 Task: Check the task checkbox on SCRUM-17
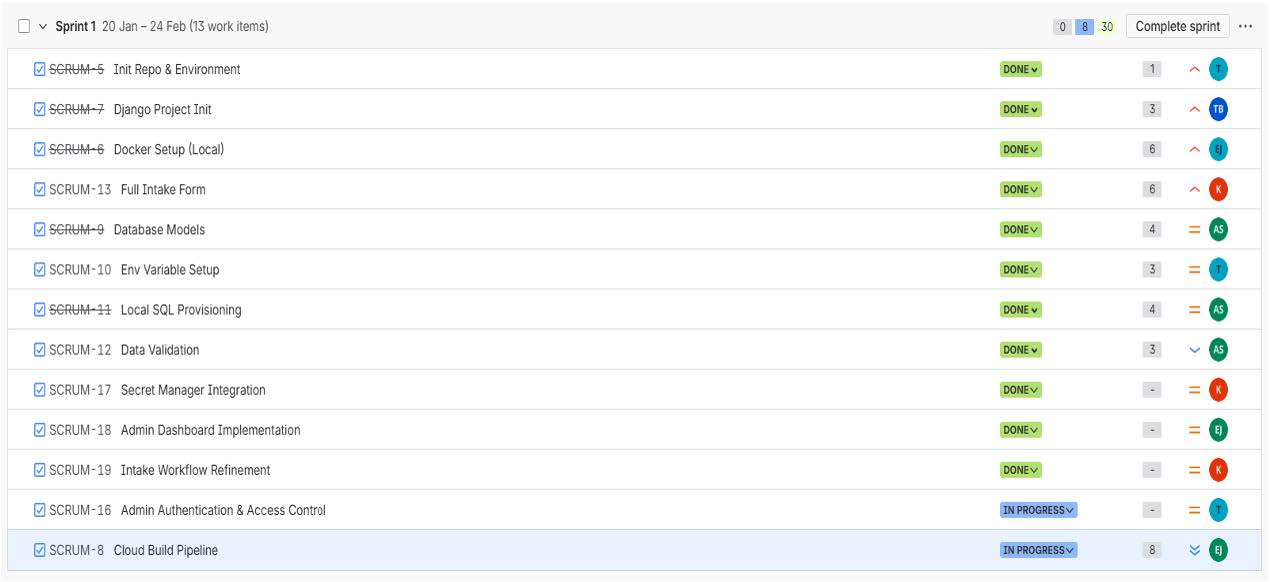(37, 388)
